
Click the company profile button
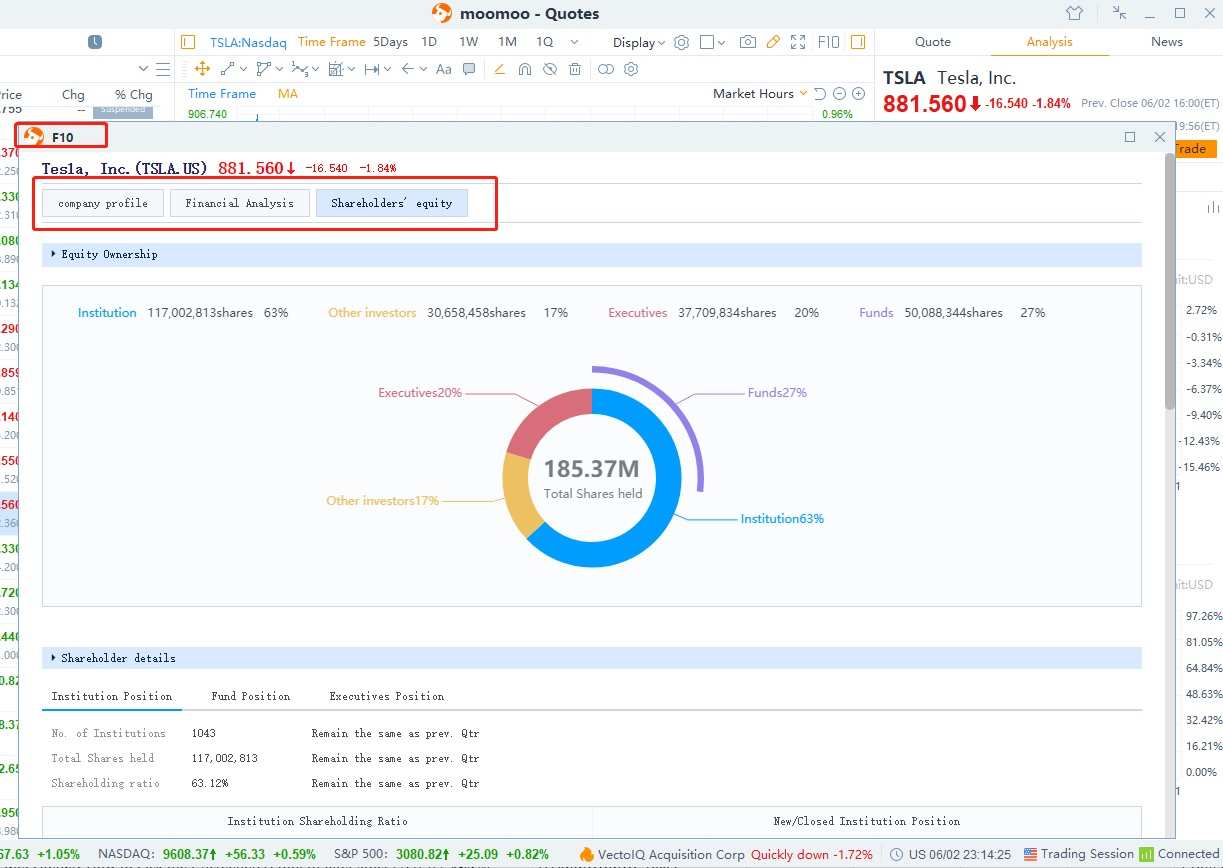click(103, 203)
